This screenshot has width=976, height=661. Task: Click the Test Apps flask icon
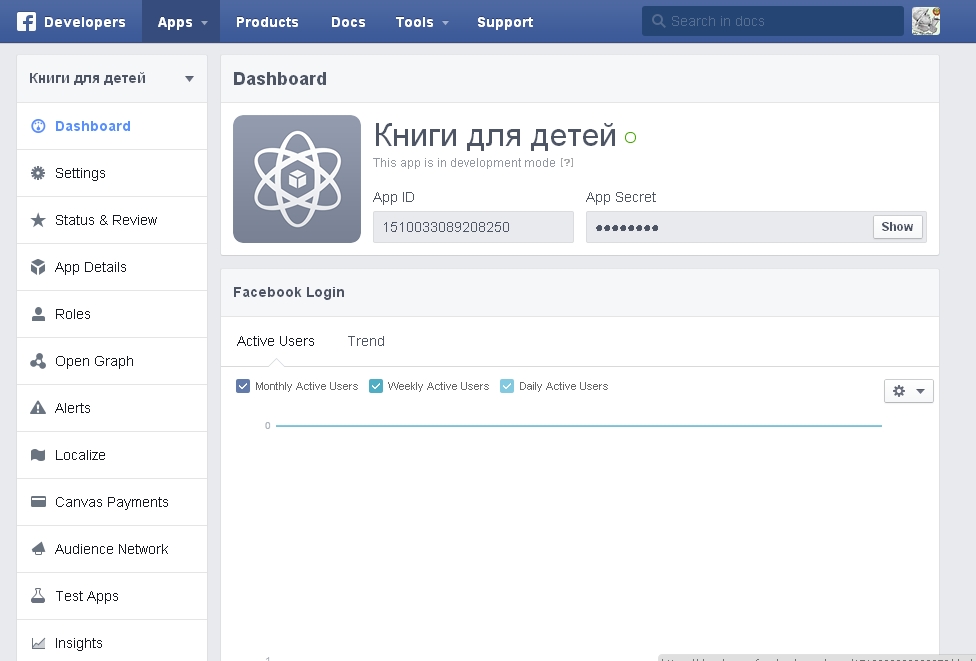(38, 596)
